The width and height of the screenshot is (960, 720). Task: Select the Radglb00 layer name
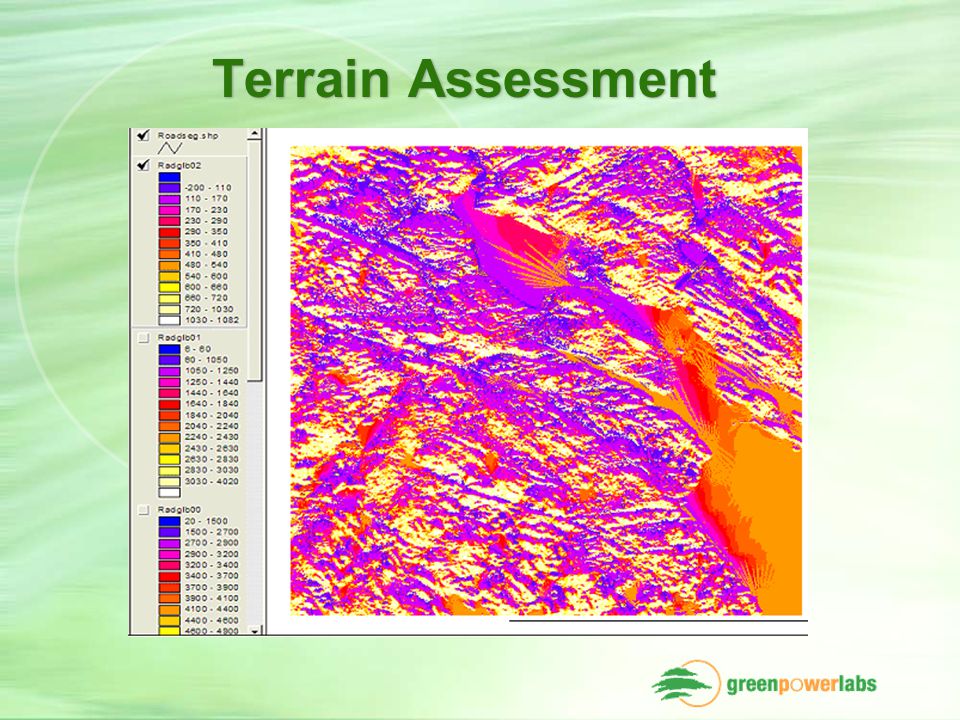coord(179,509)
